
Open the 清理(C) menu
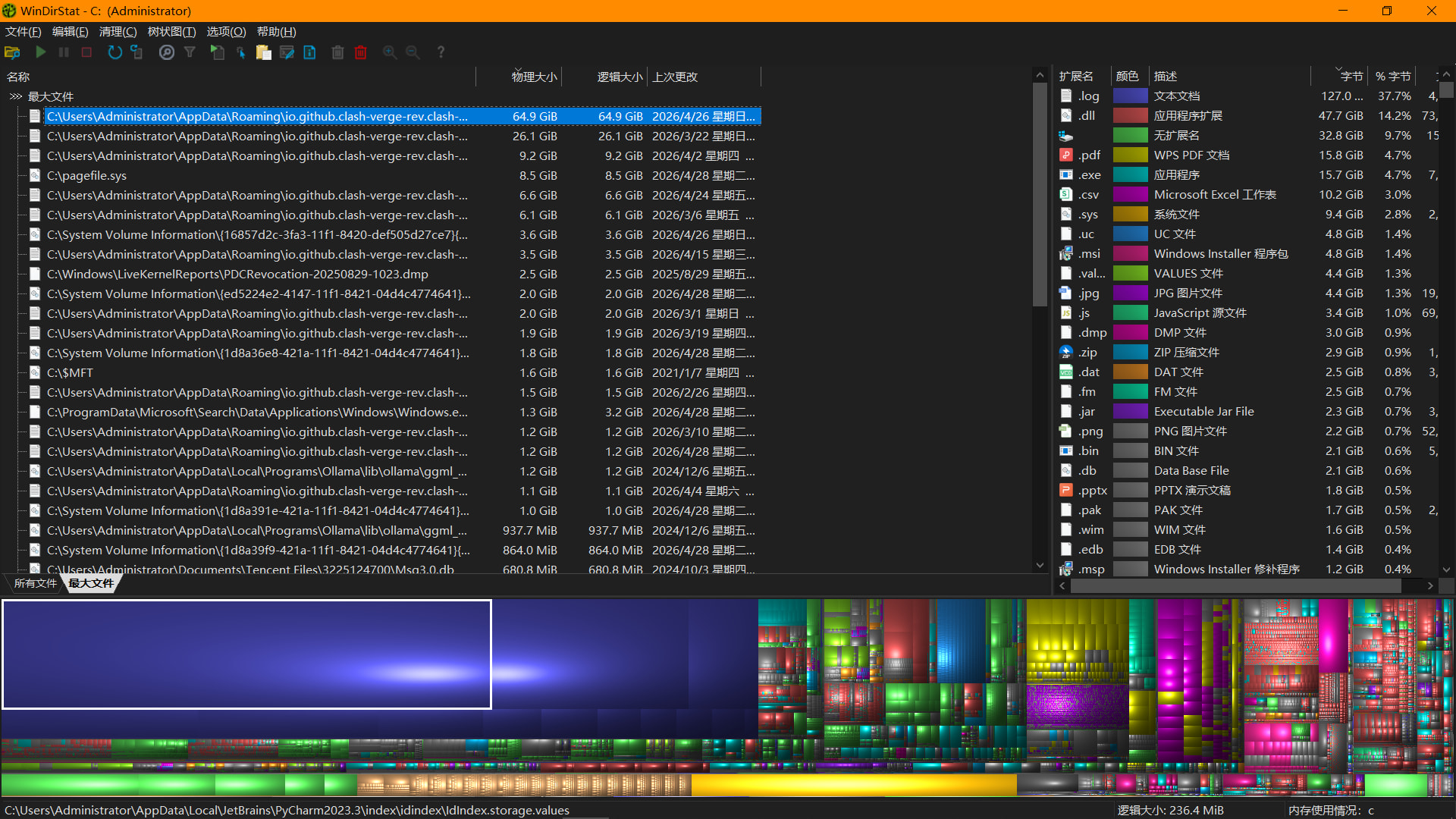[118, 31]
